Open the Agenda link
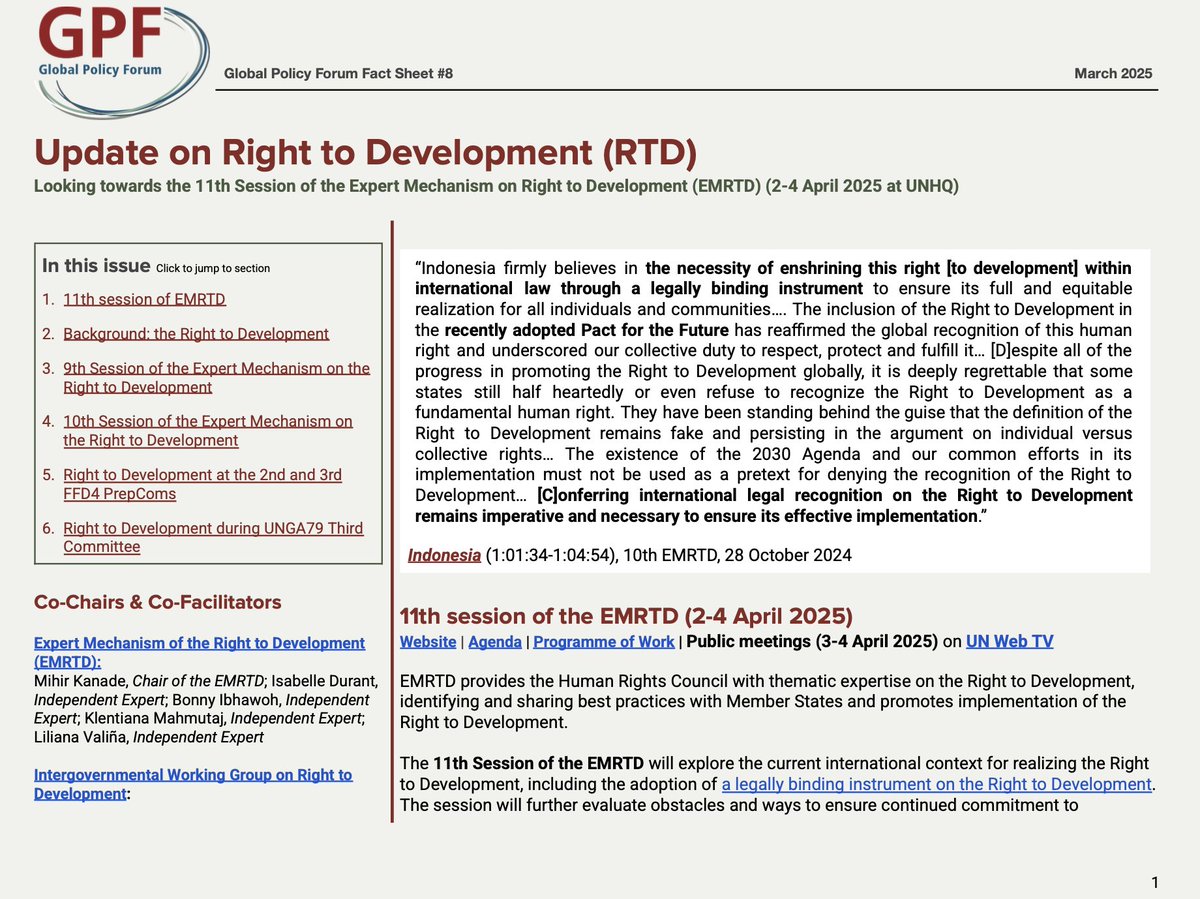 click(494, 642)
